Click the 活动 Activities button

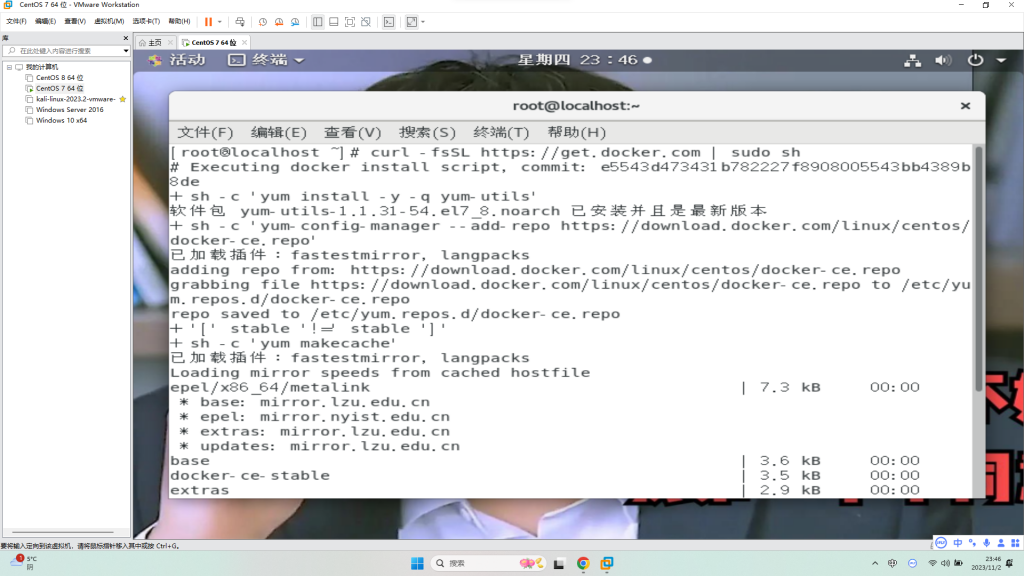187,60
